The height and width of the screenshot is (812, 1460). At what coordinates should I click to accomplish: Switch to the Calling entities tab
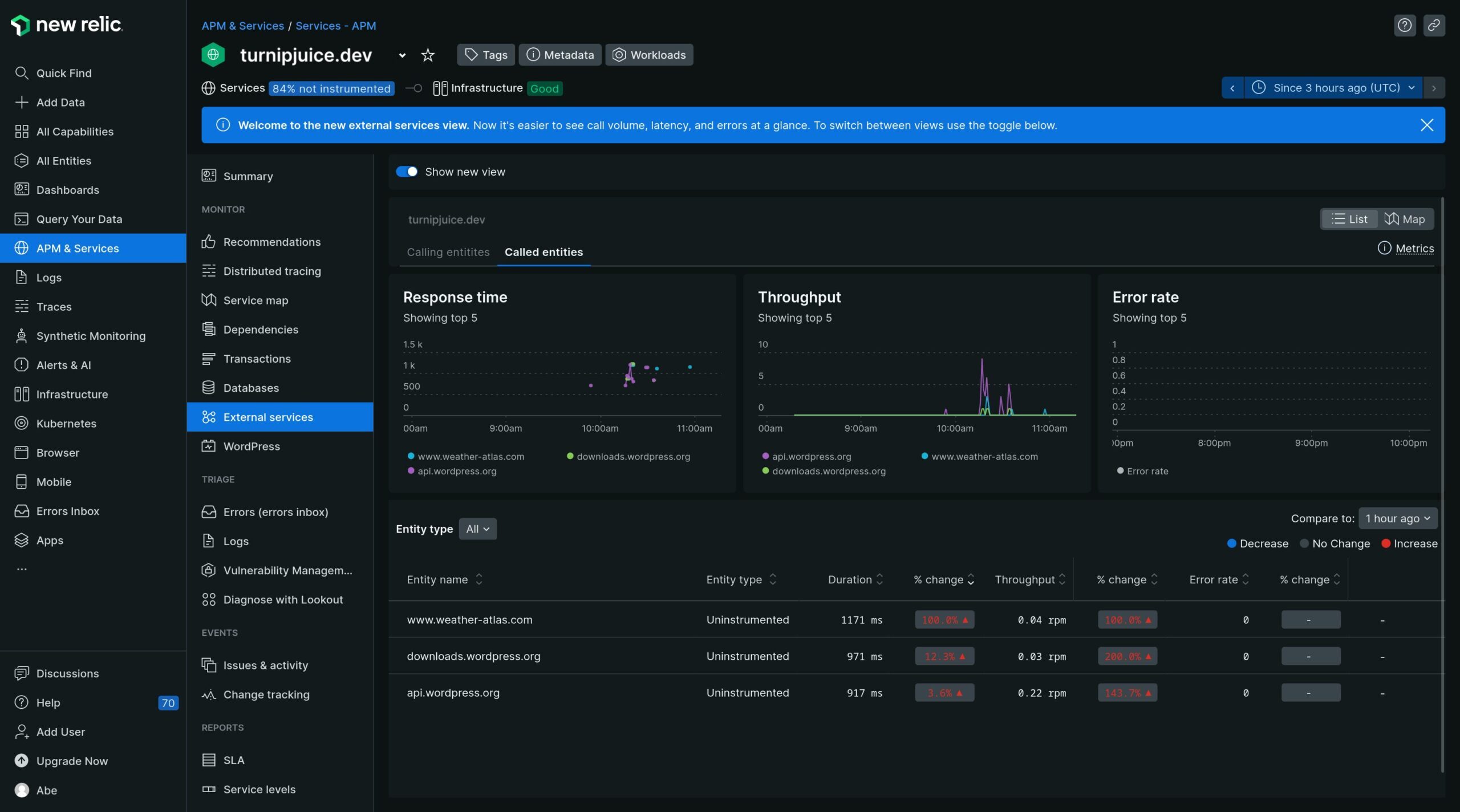point(448,251)
